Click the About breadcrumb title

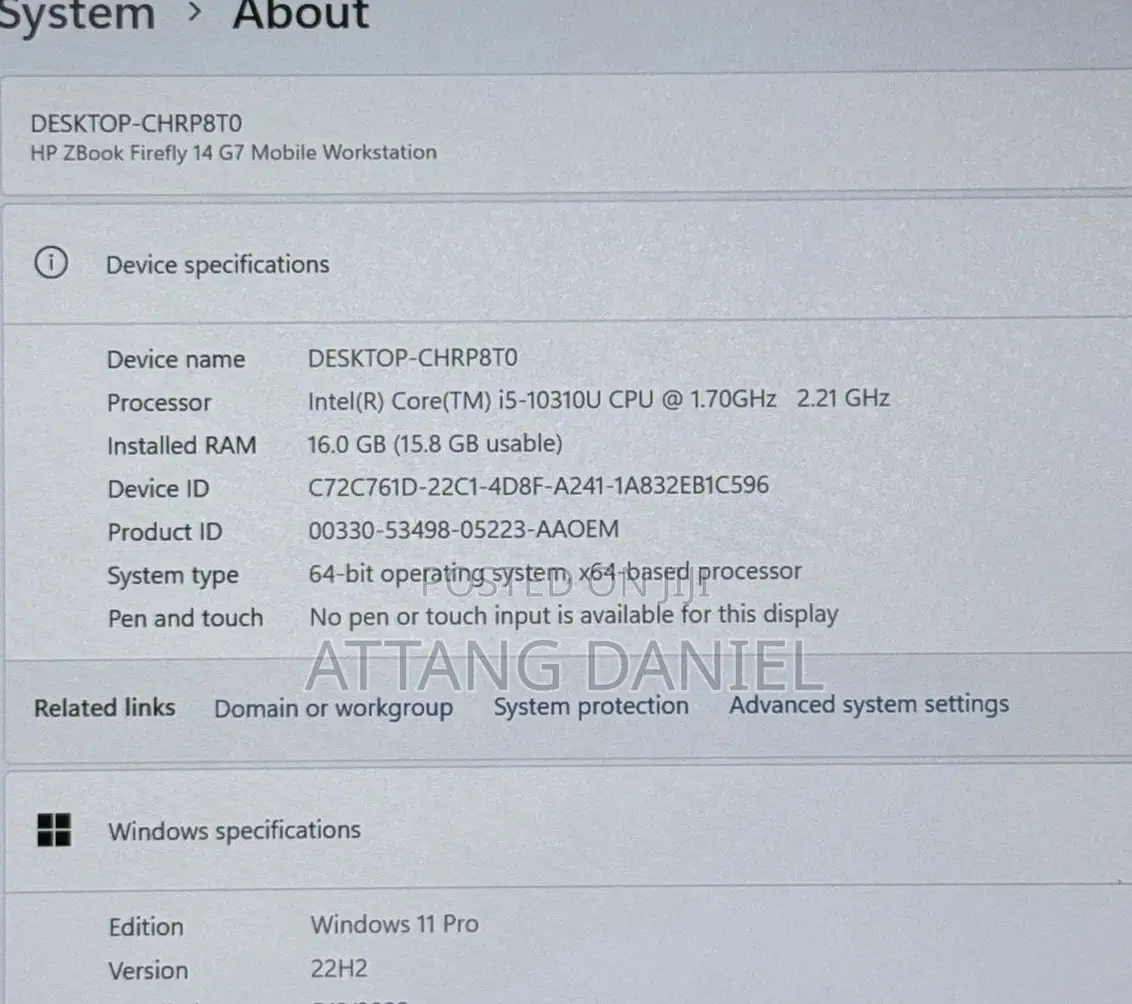click(x=300, y=14)
